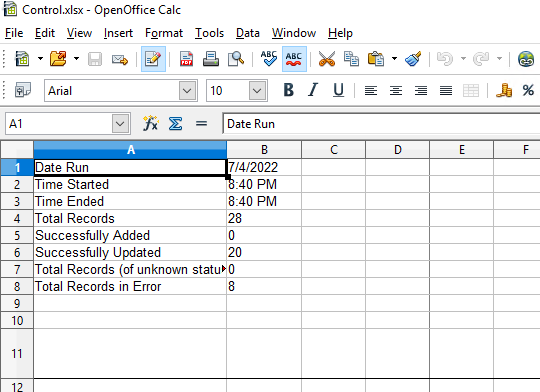Screen dimensions: 540x392
Task: Click the Print file directly icon
Action: (211, 59)
